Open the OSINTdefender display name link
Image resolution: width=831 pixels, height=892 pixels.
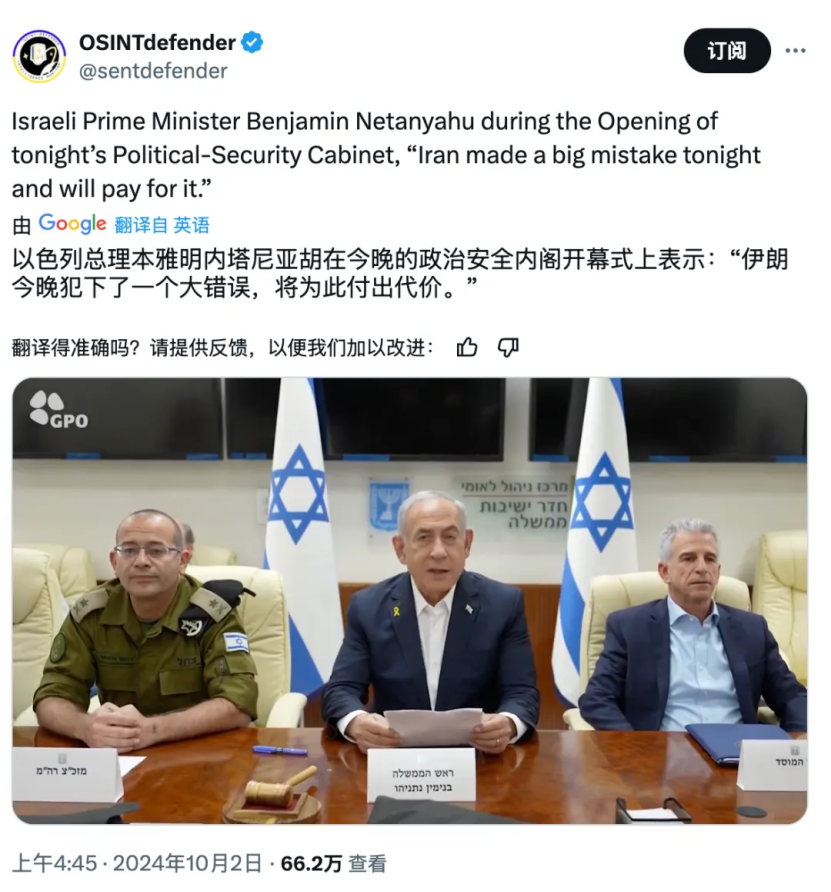click(157, 43)
